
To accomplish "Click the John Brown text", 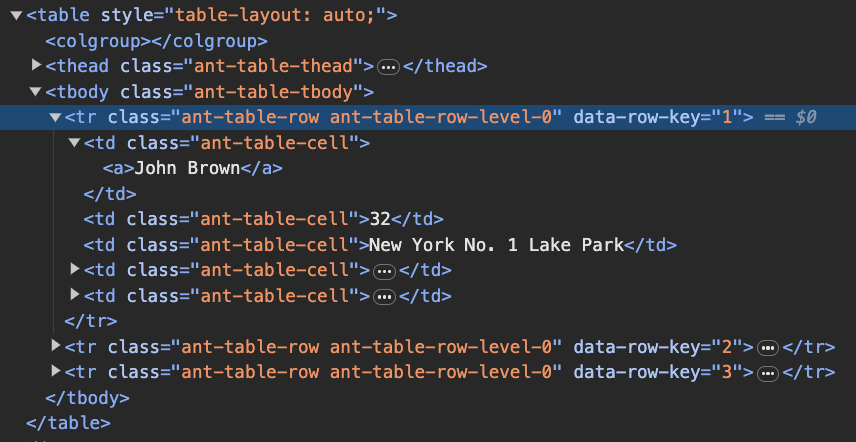I will coord(187,168).
